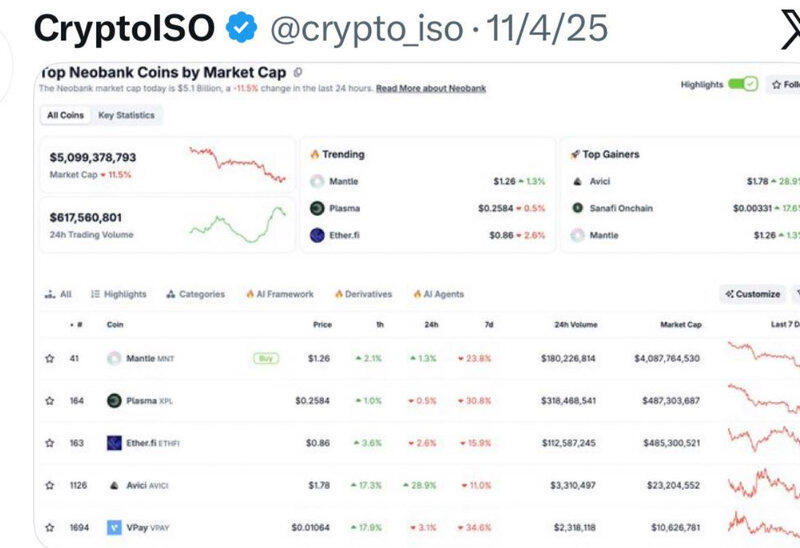Star the Mantle MNT row
Image resolution: width=800 pixels, height=548 pixels.
49,358
